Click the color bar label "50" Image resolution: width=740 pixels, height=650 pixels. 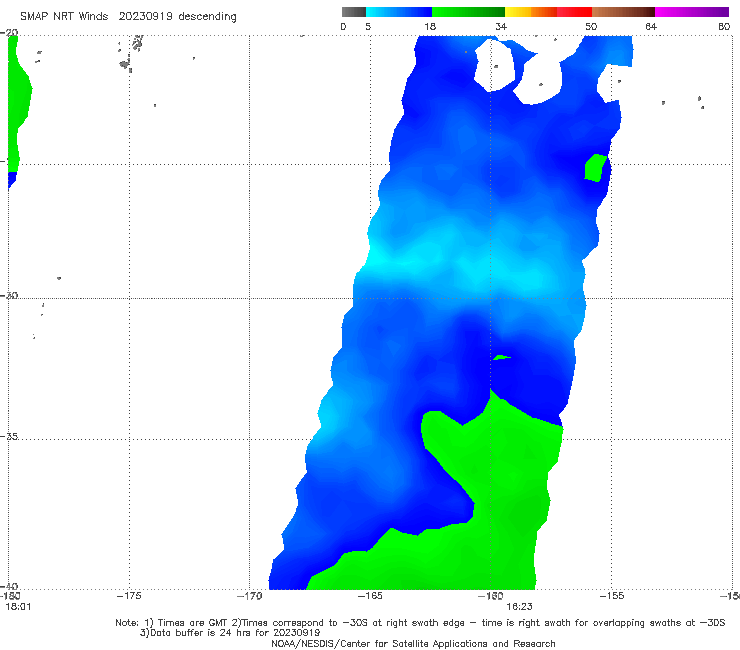tap(591, 26)
